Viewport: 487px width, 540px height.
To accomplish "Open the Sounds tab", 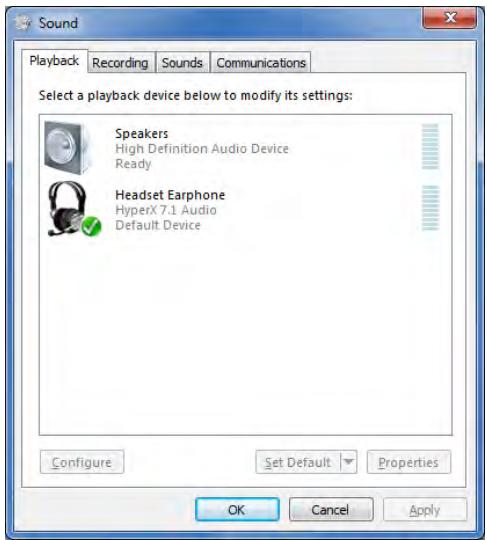I will (182, 63).
